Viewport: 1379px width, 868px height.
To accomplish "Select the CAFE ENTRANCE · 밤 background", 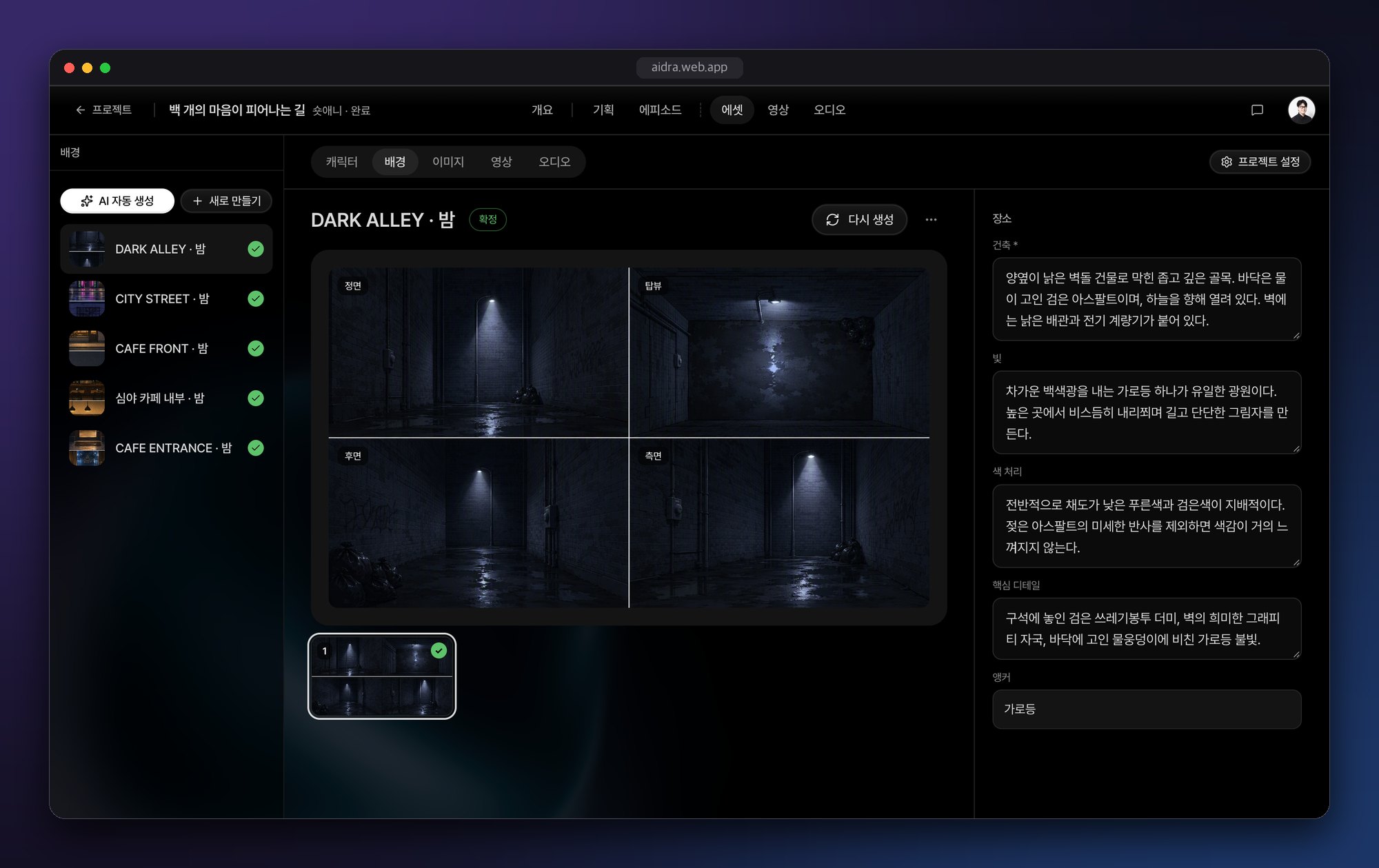I will [x=166, y=448].
